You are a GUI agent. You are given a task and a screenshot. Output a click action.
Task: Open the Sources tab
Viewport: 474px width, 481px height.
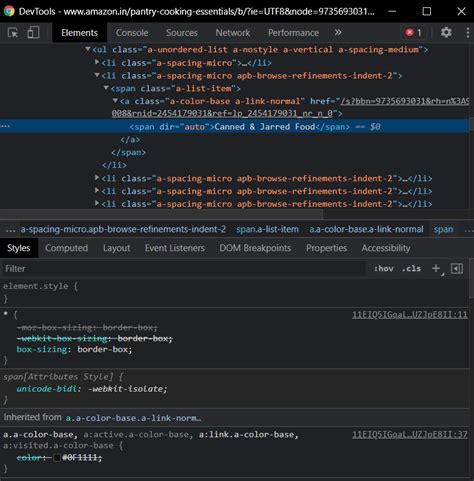tap(182, 33)
